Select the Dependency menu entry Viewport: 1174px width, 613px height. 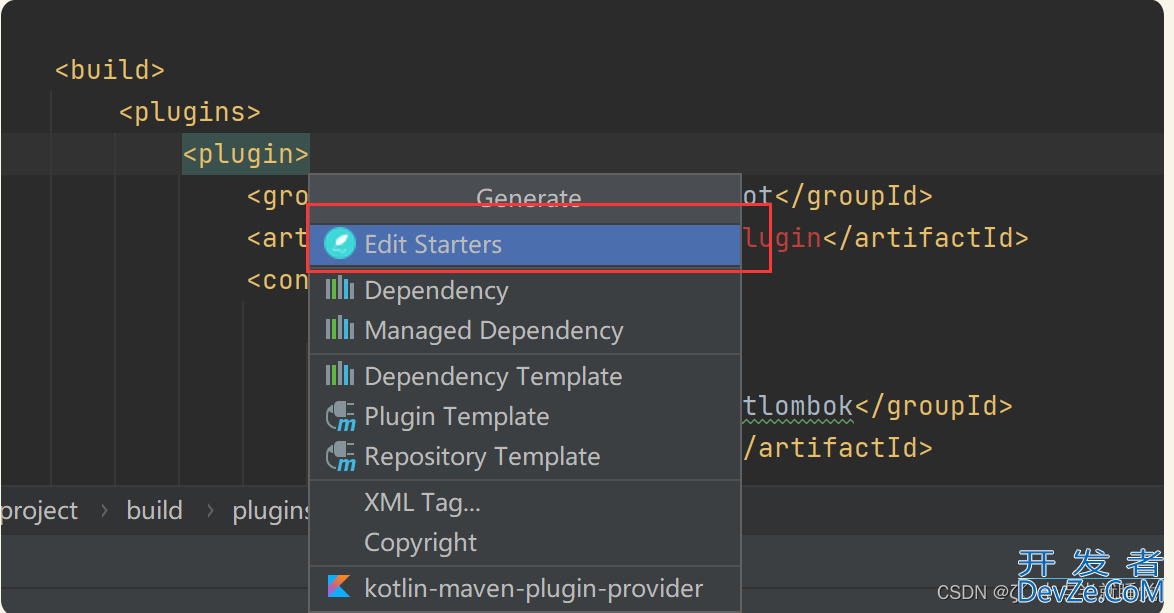pyautogui.click(x=525, y=290)
